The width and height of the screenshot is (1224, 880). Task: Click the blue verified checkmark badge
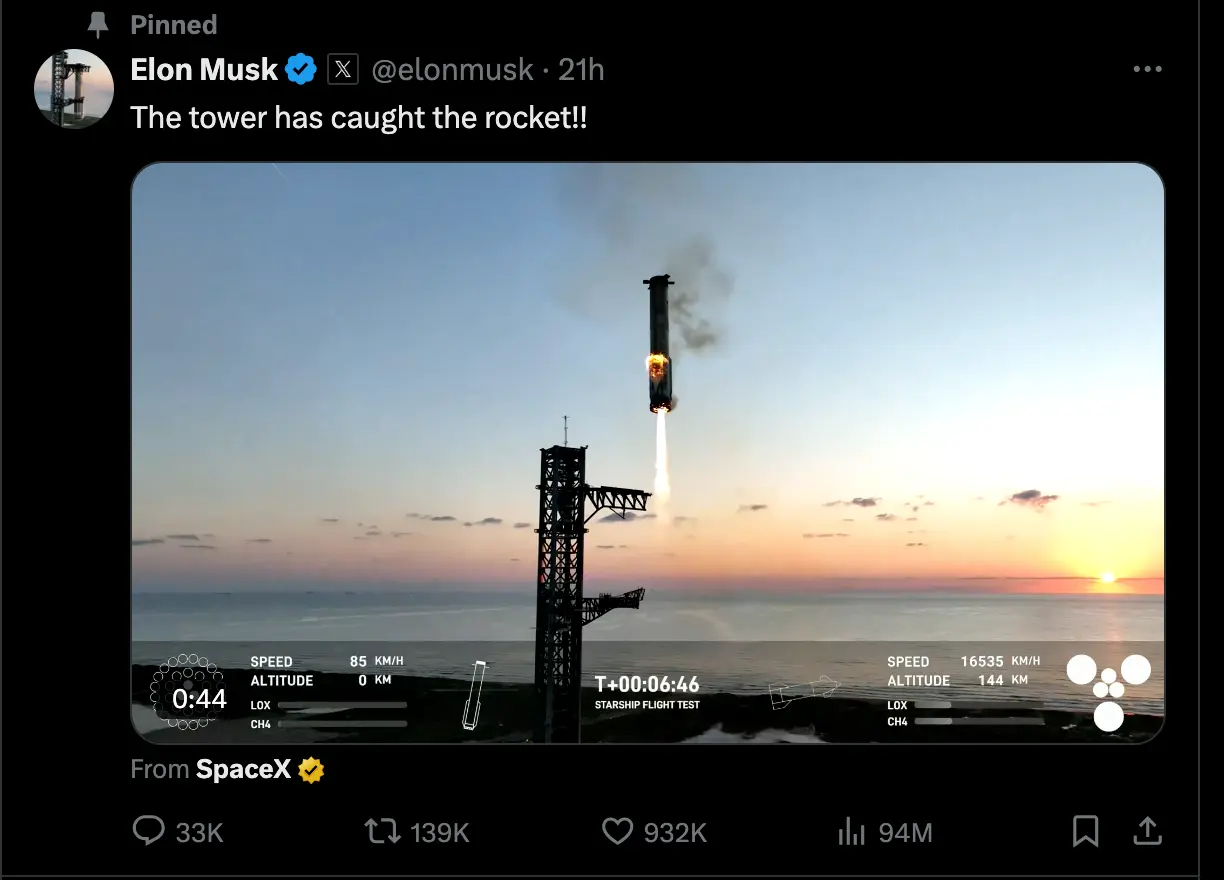tap(301, 70)
